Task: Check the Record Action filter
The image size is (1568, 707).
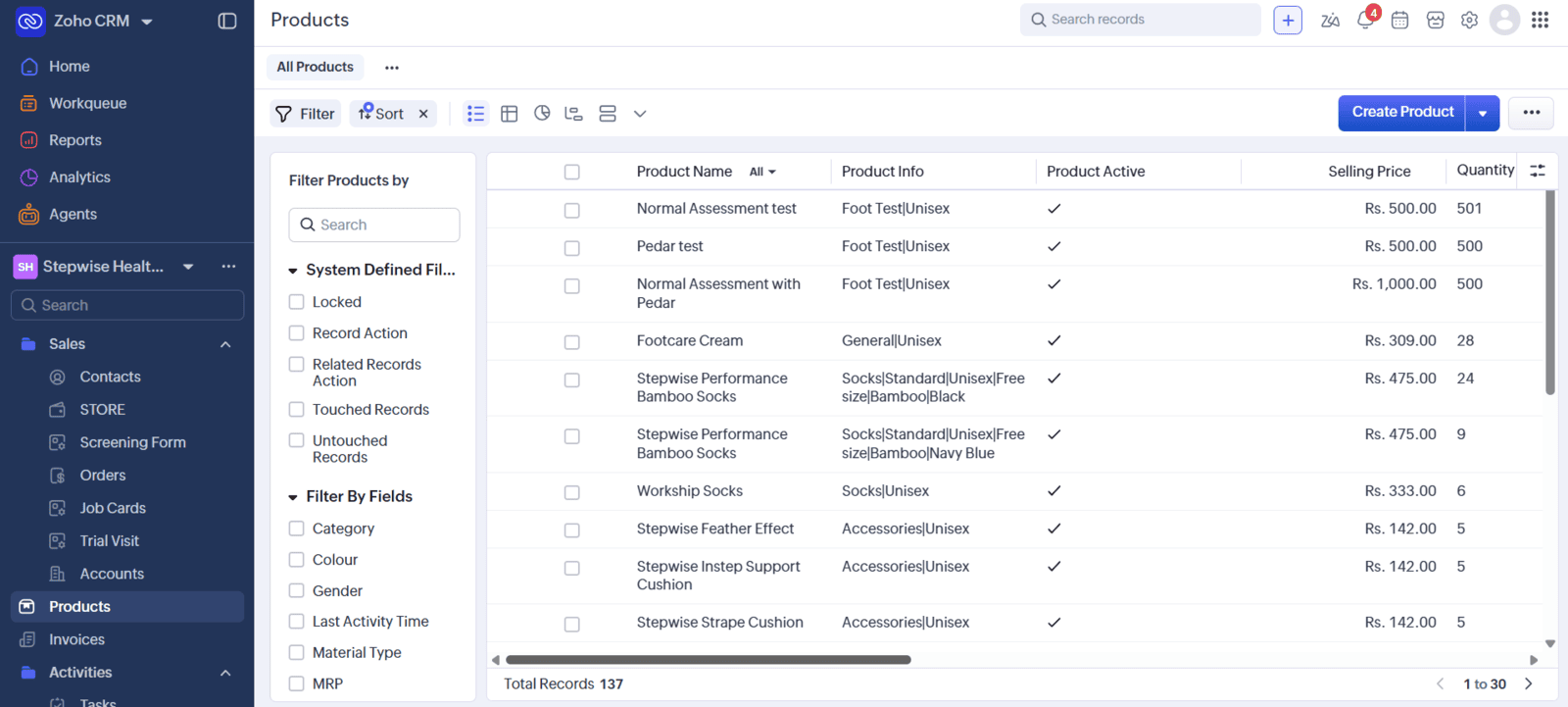Action: [296, 333]
